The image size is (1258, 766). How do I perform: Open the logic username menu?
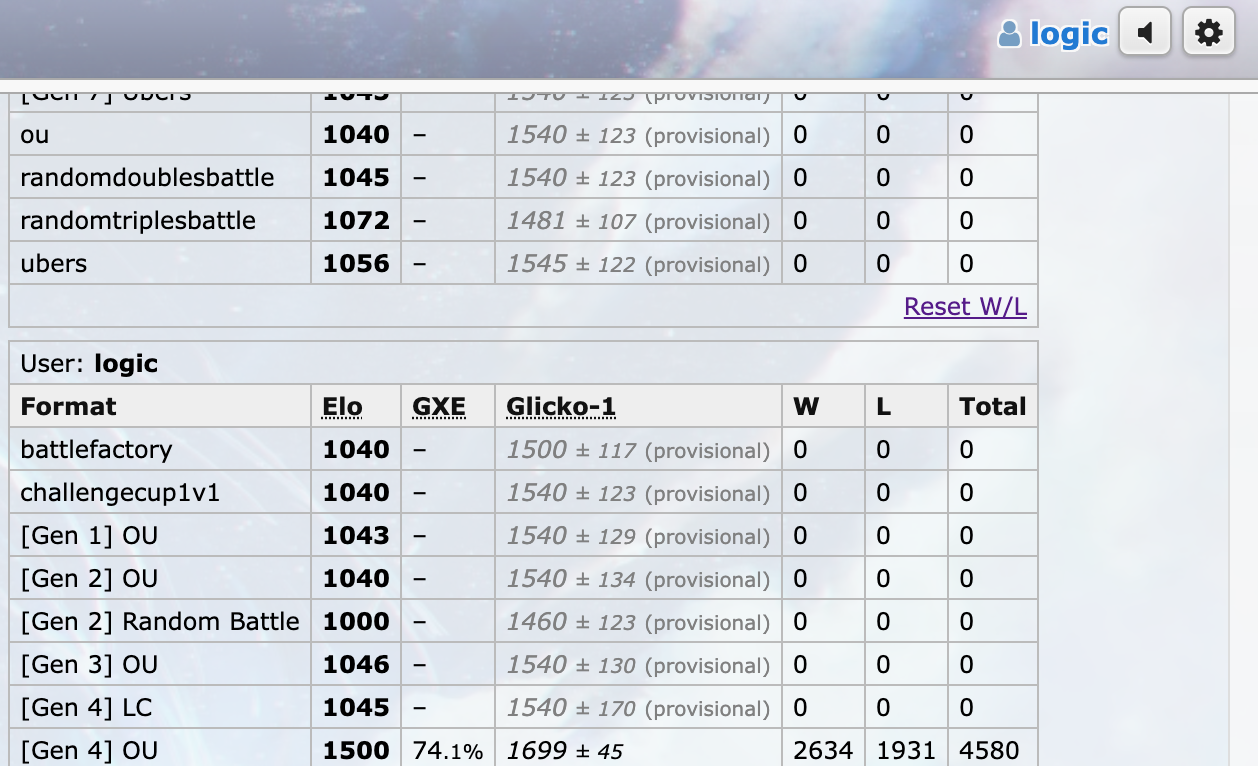coord(1069,33)
